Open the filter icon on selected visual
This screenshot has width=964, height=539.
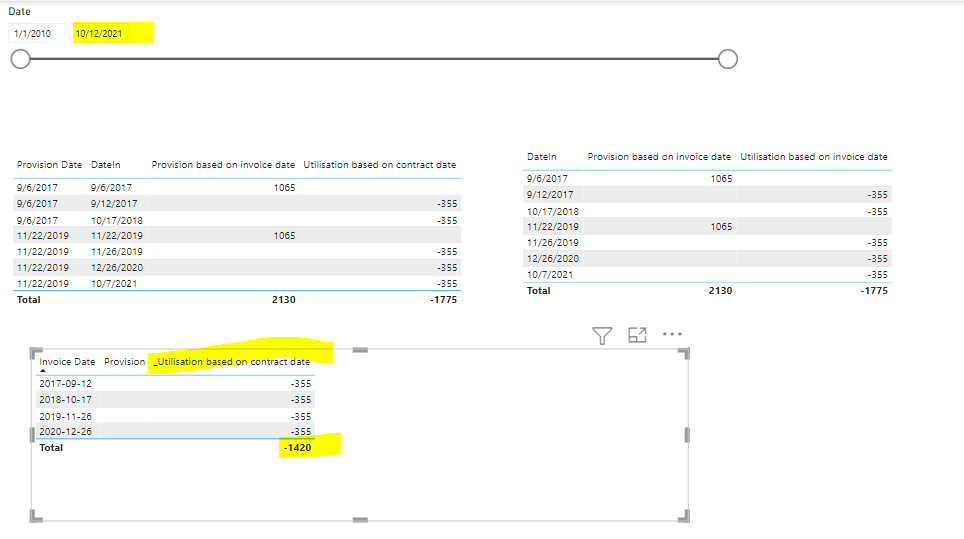tap(602, 336)
